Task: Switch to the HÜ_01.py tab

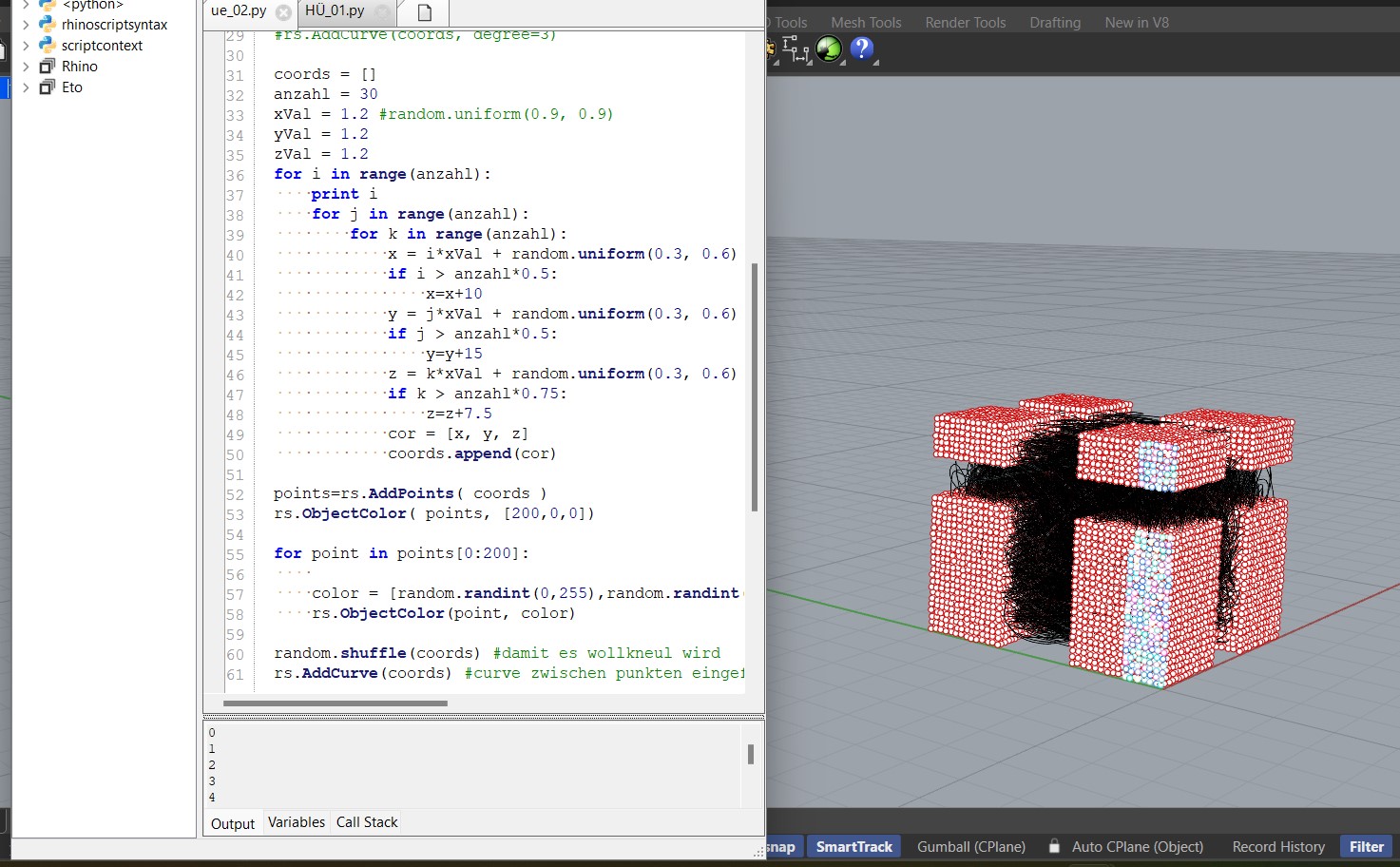Action: 335,11
